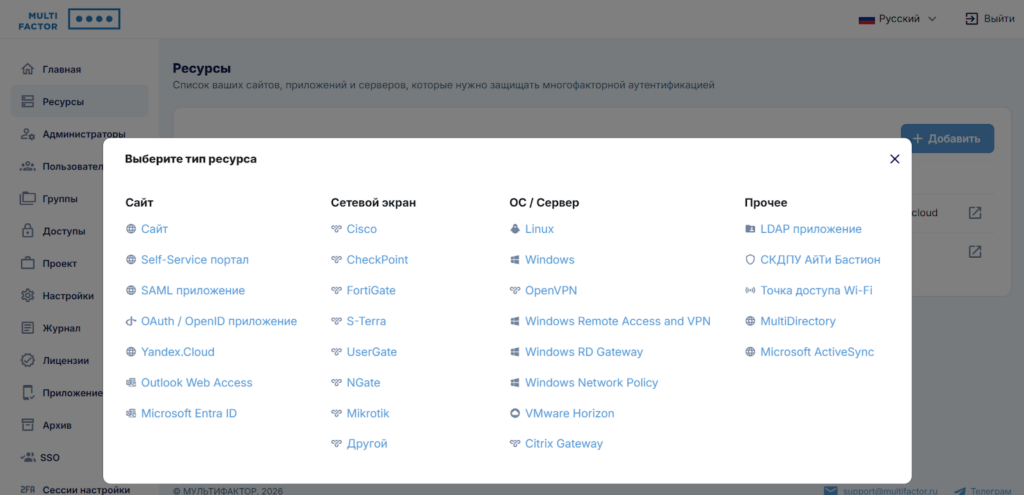Open the external link icon in first resource row

[975, 213]
